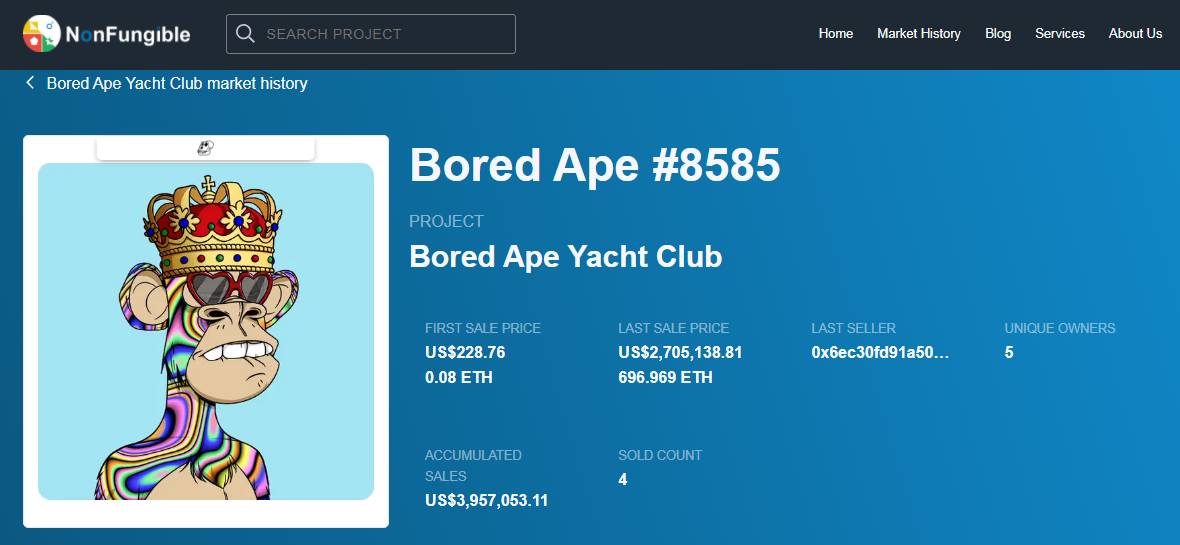Click the last sale price US$2,705,138.81
Screen dimensions: 1180x545
[680, 352]
